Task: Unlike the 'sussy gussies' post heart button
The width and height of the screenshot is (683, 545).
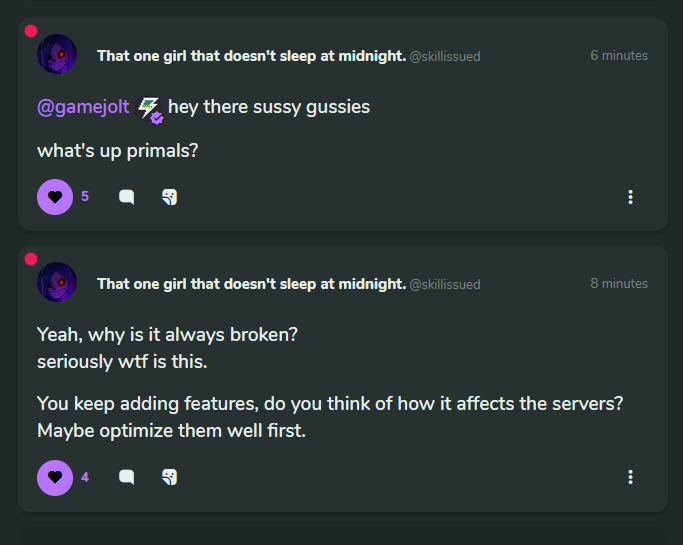Action: click(x=55, y=197)
